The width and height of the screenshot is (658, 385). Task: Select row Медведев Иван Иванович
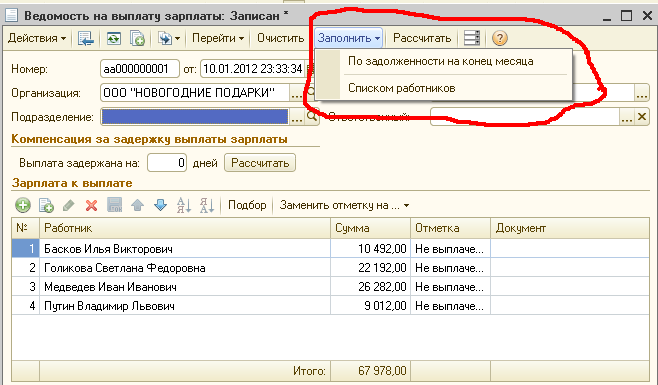coord(185,287)
